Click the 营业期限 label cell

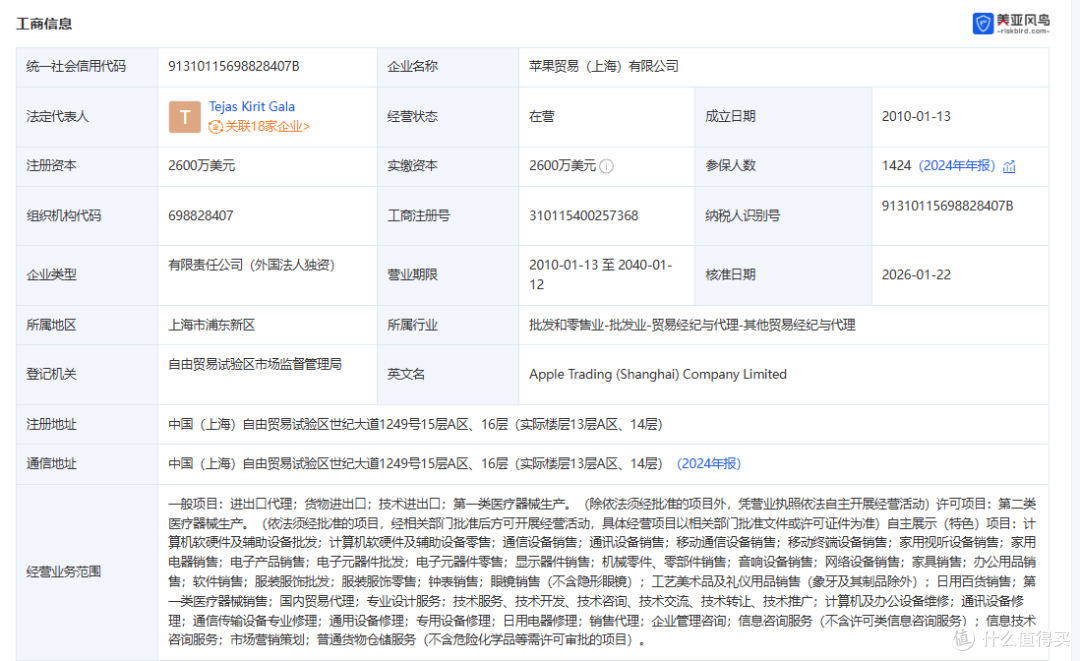pos(448,275)
